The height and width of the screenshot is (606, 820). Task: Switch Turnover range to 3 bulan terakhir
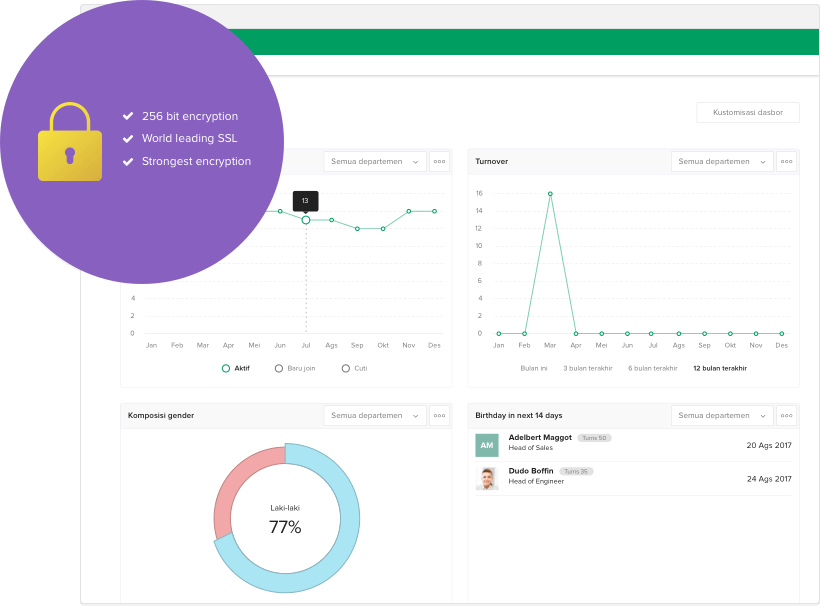coord(588,369)
